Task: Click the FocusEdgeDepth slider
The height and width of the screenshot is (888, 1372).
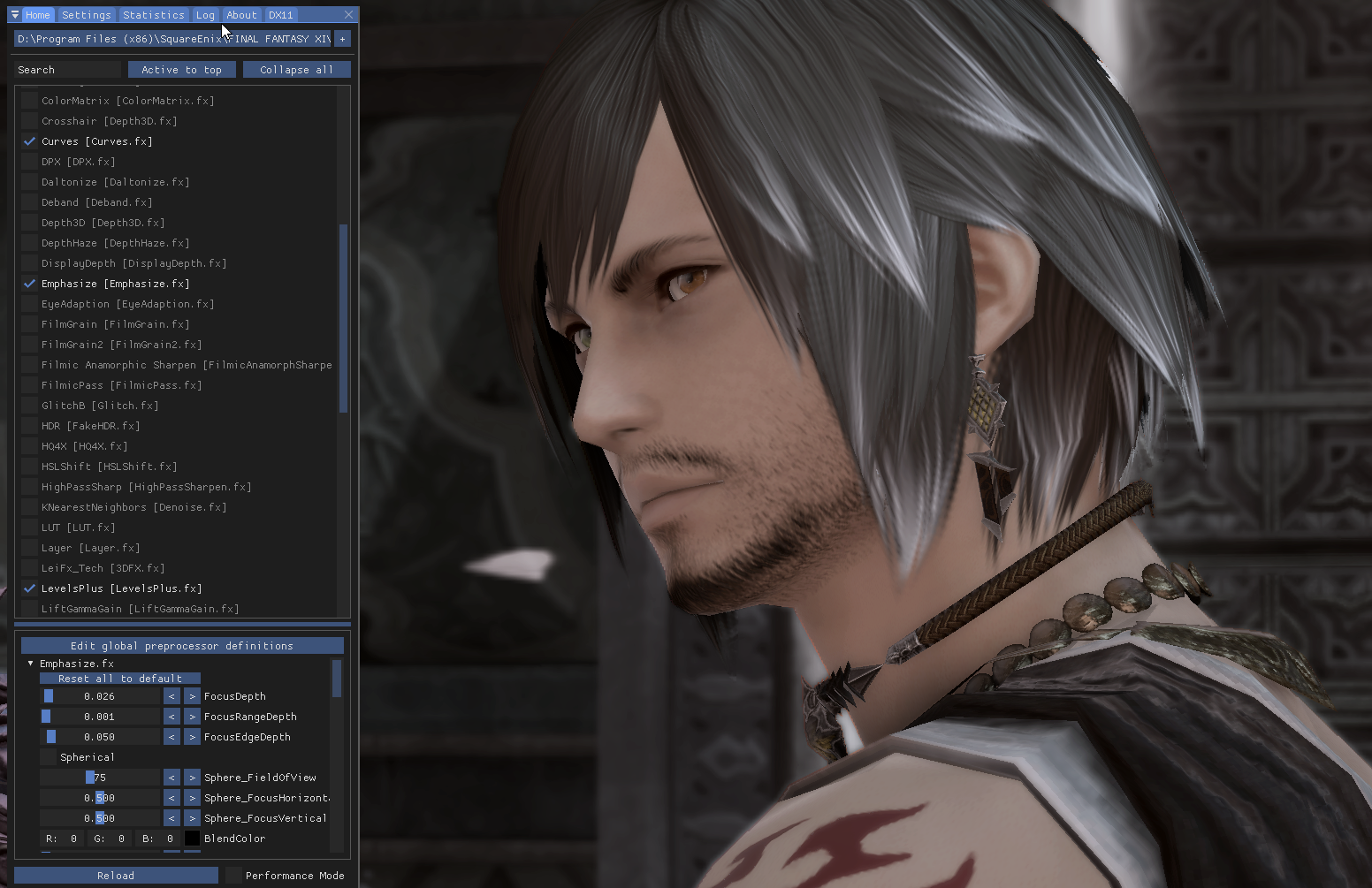Action: click(x=100, y=737)
